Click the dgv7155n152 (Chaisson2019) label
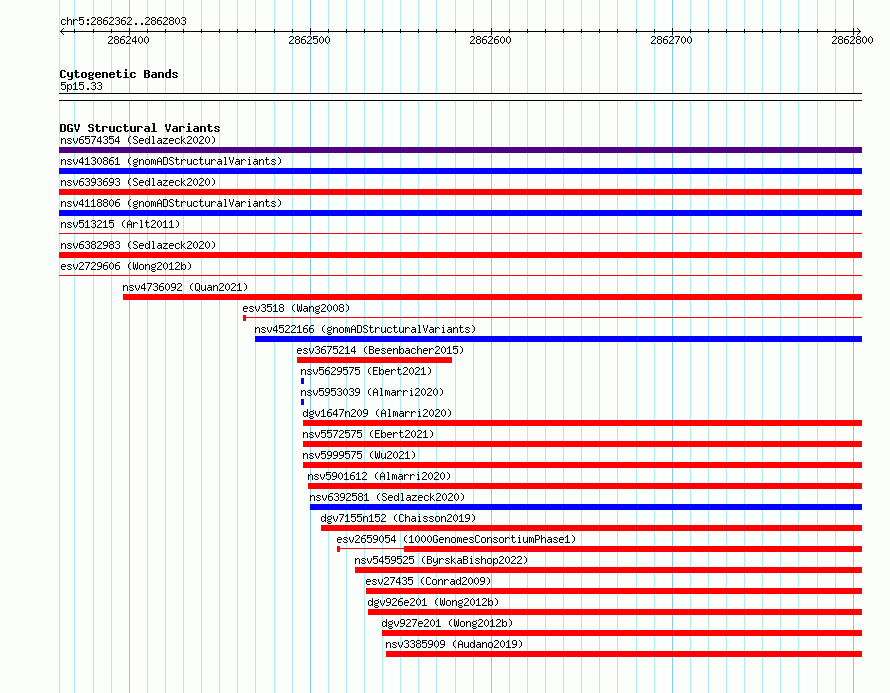This screenshot has width=890, height=693. [398, 518]
